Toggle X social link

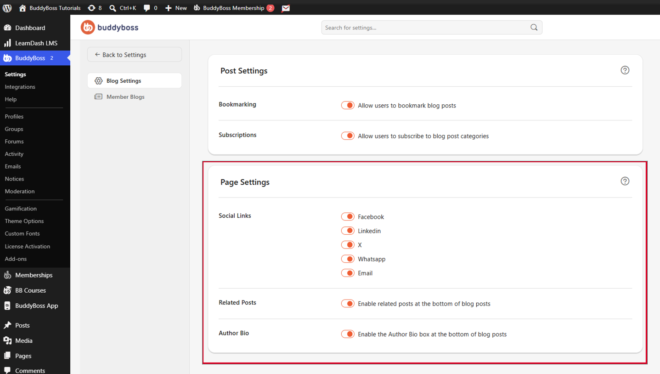click(x=348, y=245)
